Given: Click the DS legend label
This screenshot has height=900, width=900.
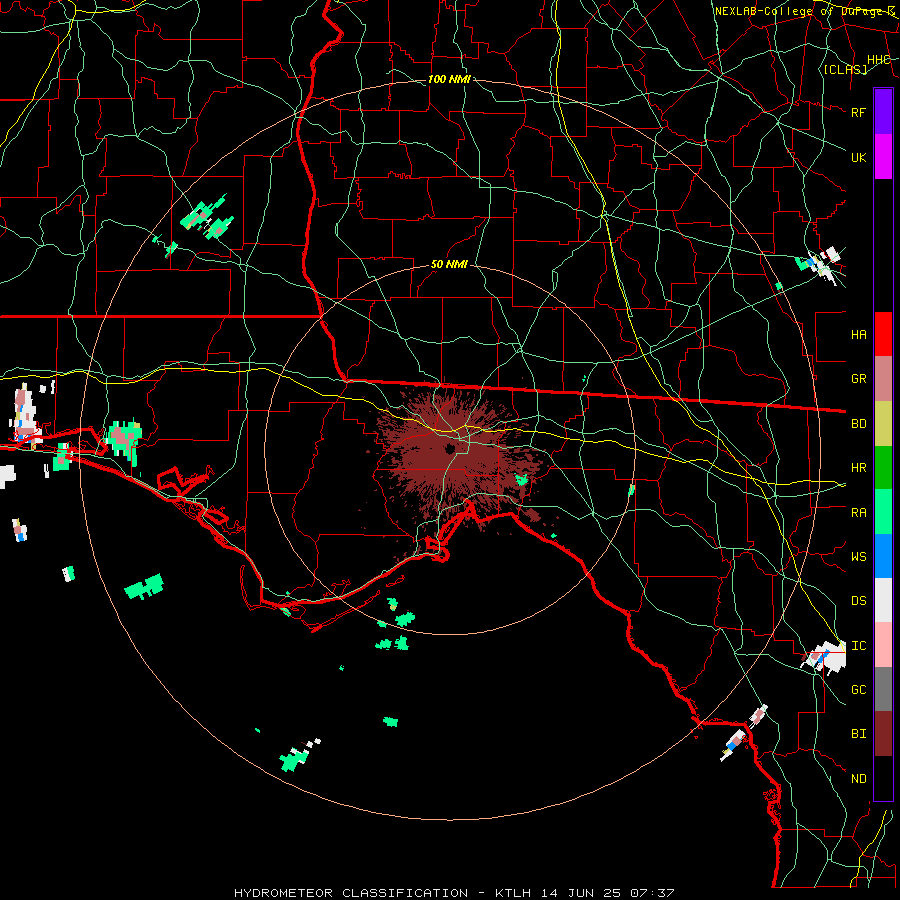Looking at the screenshot, I should click(x=859, y=601).
